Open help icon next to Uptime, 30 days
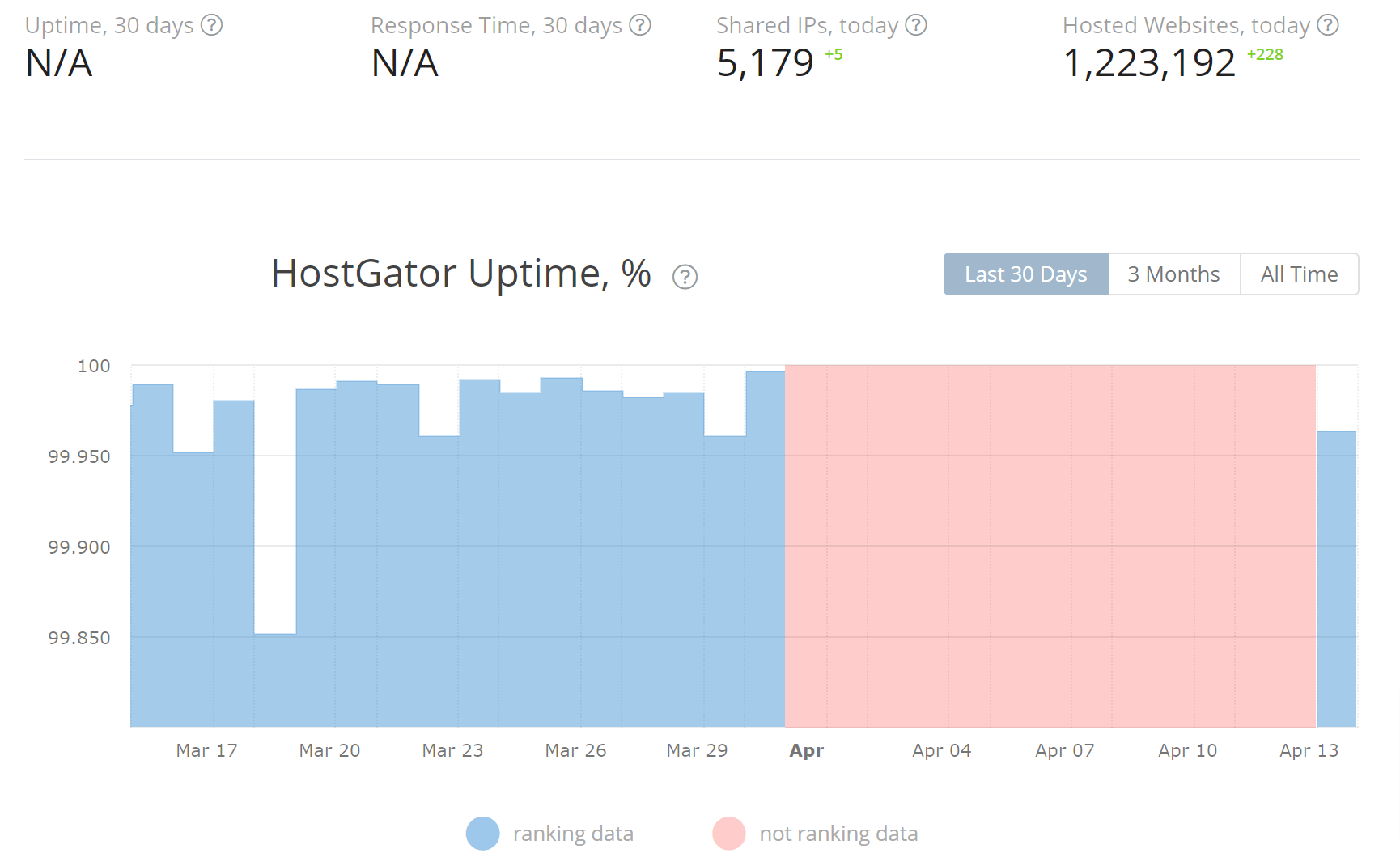This screenshot has width=1400, height=866. coord(211,25)
